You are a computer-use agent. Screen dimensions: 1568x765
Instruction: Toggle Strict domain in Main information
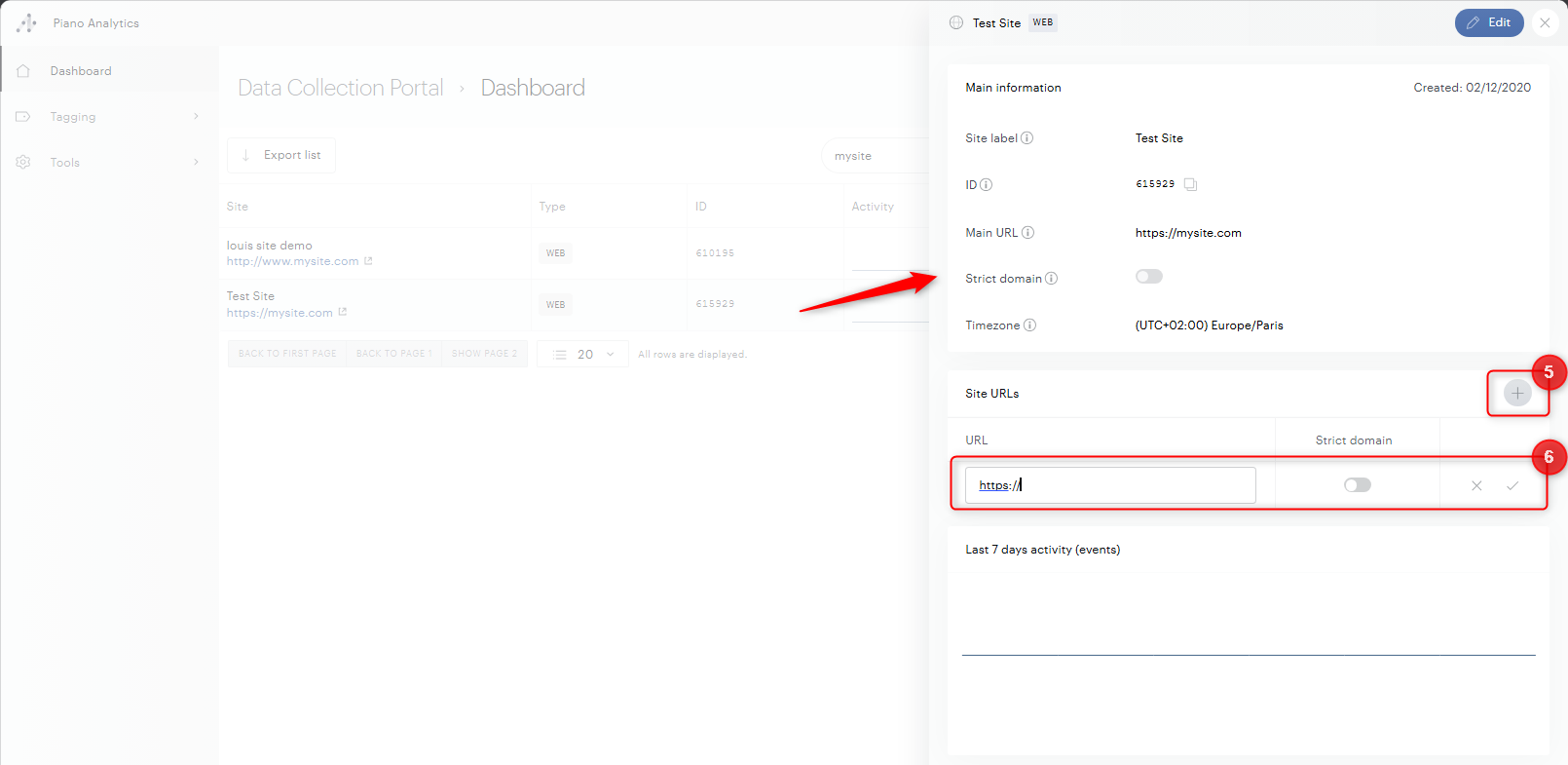click(x=1148, y=277)
